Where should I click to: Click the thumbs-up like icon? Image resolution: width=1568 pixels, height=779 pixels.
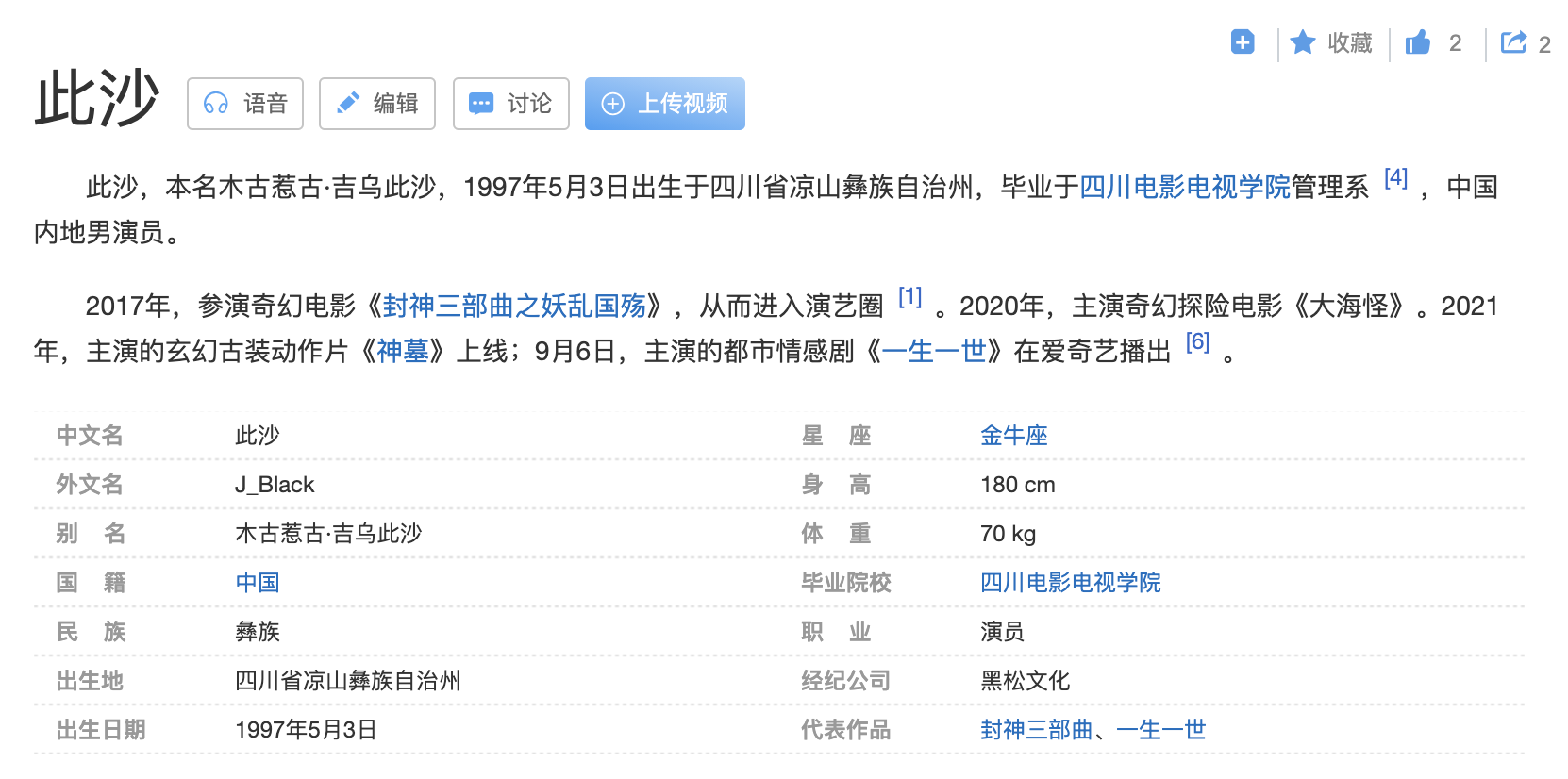1417,42
